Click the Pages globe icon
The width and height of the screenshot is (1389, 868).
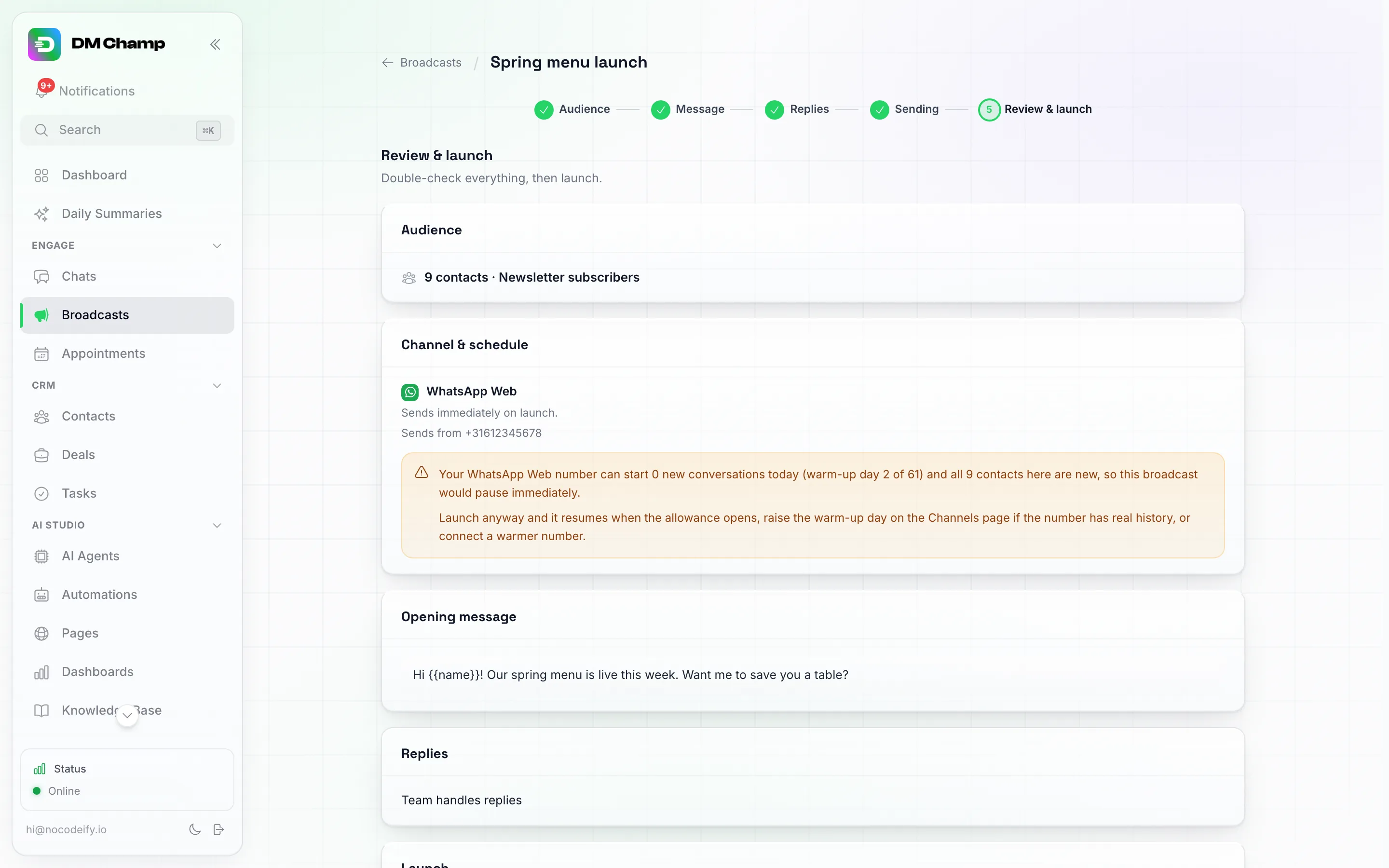pyautogui.click(x=41, y=633)
